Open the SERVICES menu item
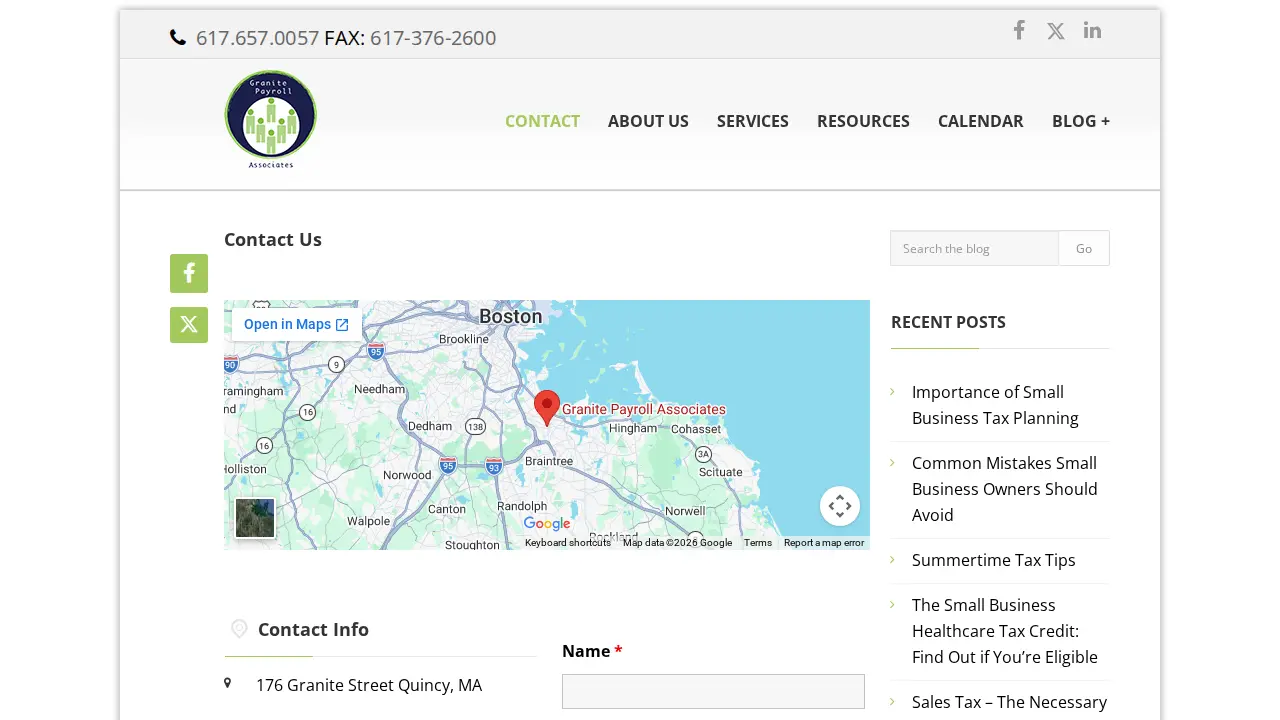Image resolution: width=1280 pixels, height=720 pixels. (753, 121)
